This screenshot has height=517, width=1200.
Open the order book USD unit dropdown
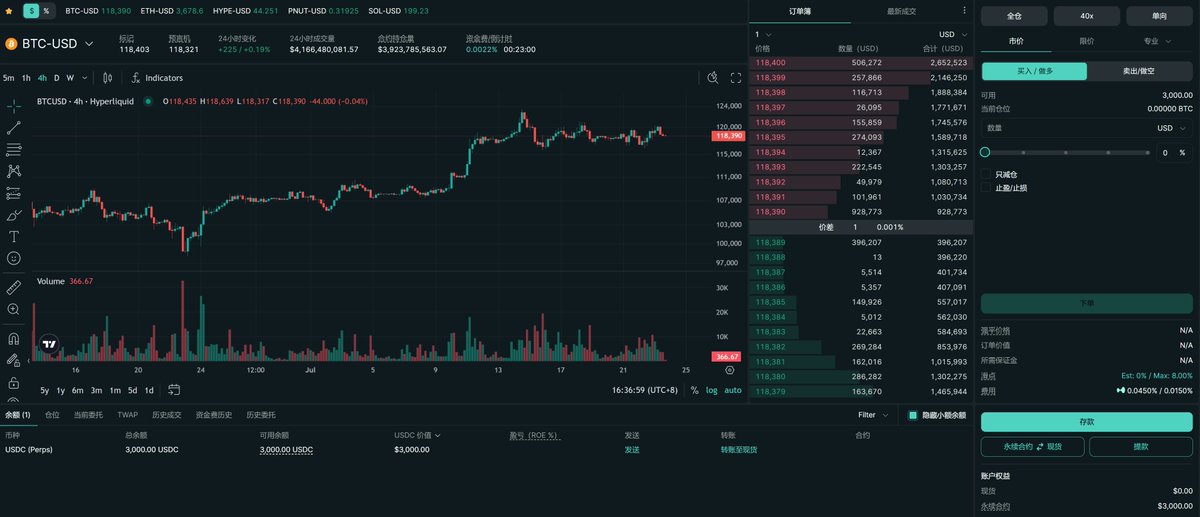coord(953,35)
